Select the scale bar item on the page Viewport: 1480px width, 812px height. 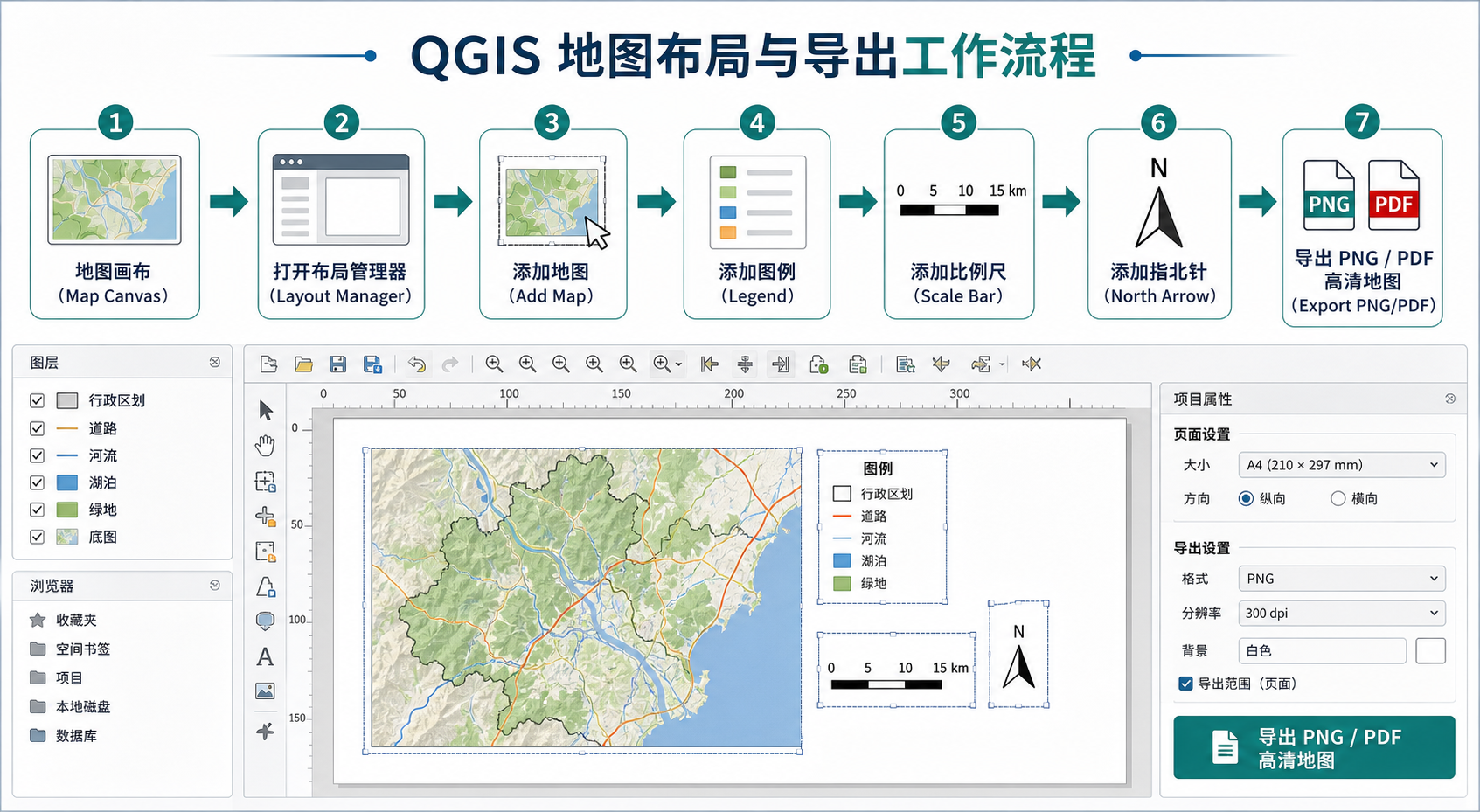[896, 670]
